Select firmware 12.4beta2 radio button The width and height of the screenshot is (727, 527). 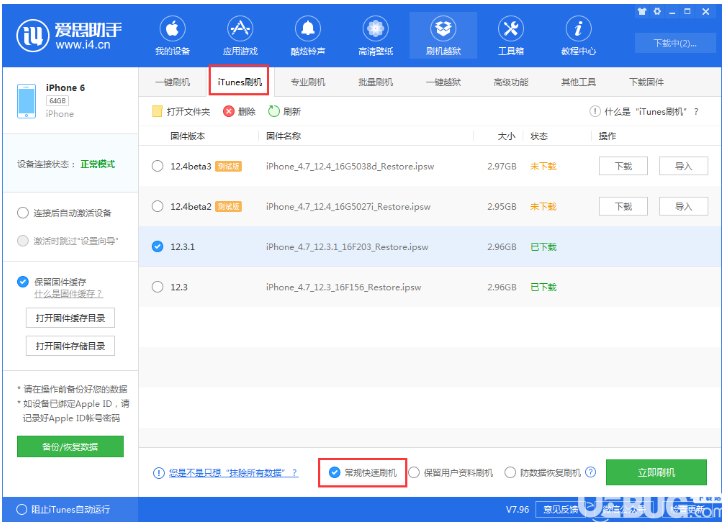pyautogui.click(x=158, y=206)
